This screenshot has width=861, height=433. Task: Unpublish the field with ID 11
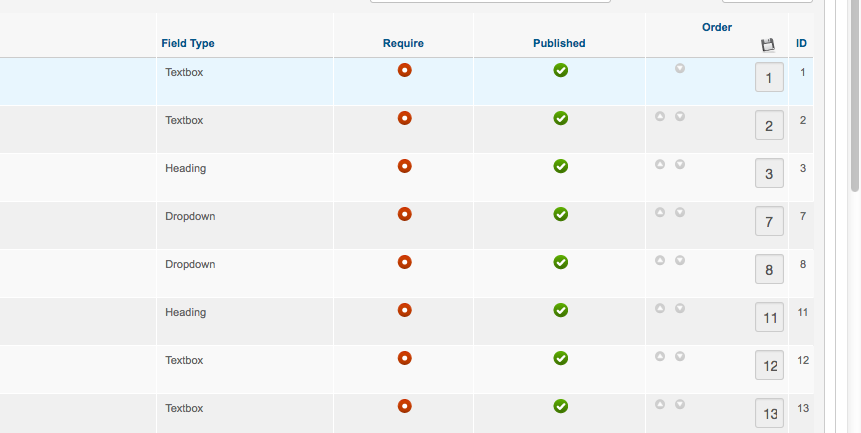[x=561, y=310]
